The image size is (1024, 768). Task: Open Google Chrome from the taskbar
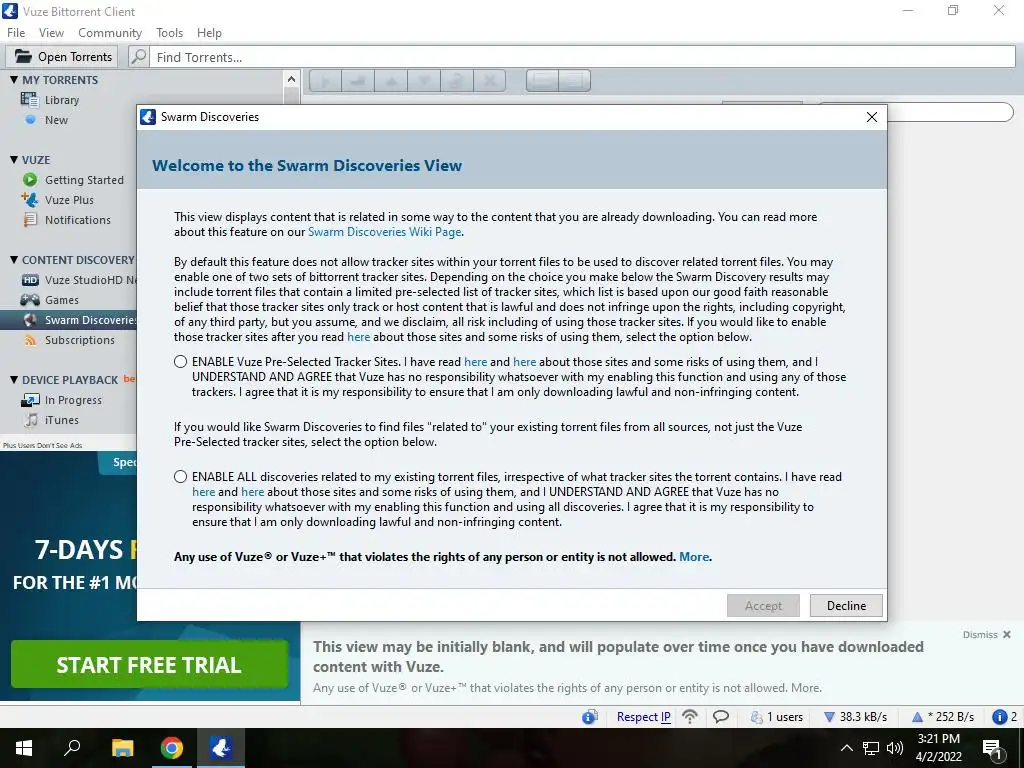172,748
